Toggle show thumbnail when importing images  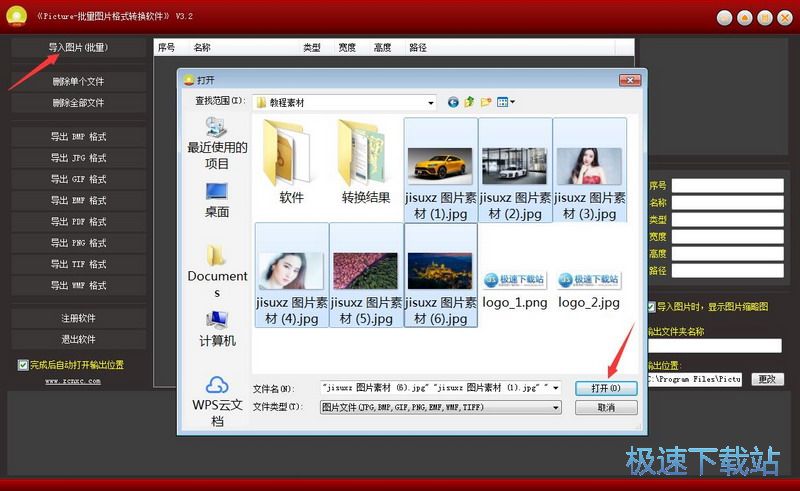(x=651, y=307)
